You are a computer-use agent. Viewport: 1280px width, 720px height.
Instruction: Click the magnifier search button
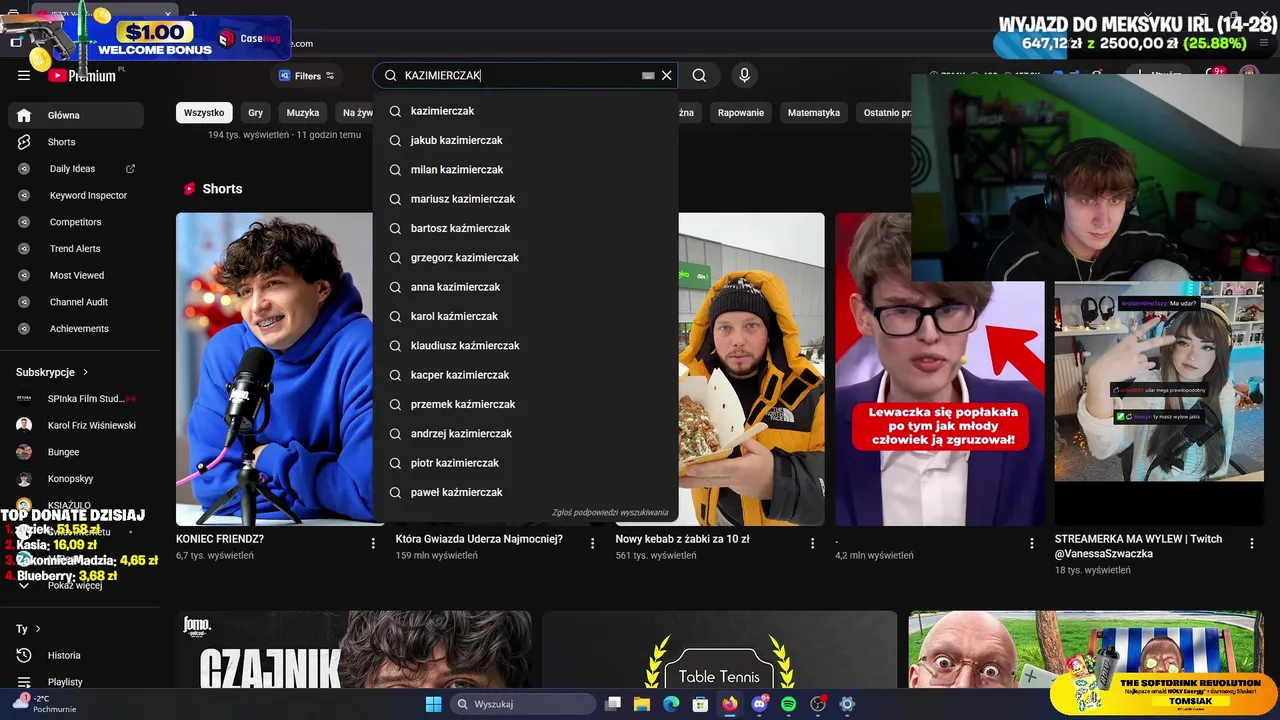pos(699,75)
